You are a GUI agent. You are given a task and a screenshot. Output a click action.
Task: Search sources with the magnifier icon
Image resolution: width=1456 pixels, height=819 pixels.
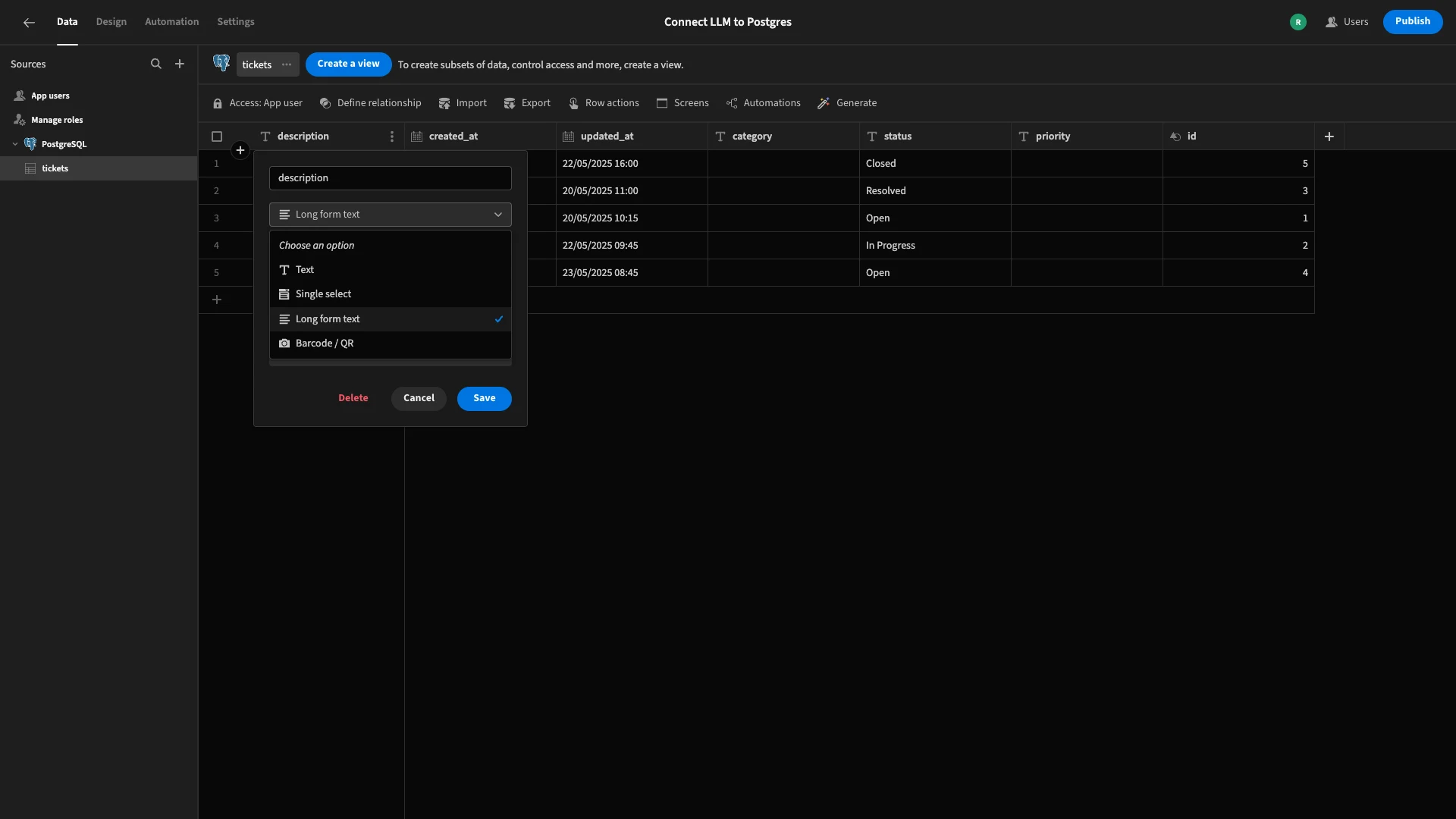156,64
